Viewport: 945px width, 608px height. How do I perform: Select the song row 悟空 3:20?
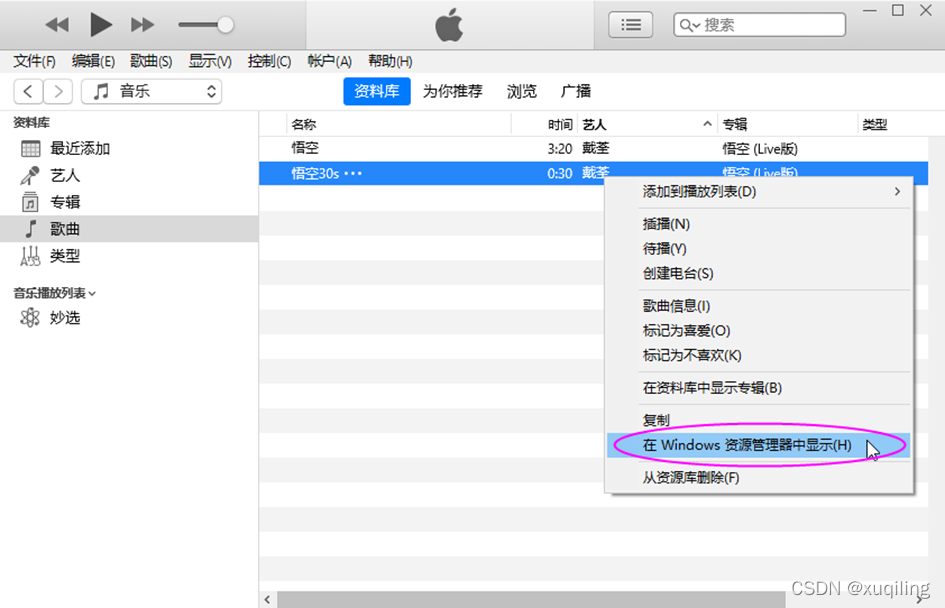[x=594, y=149]
